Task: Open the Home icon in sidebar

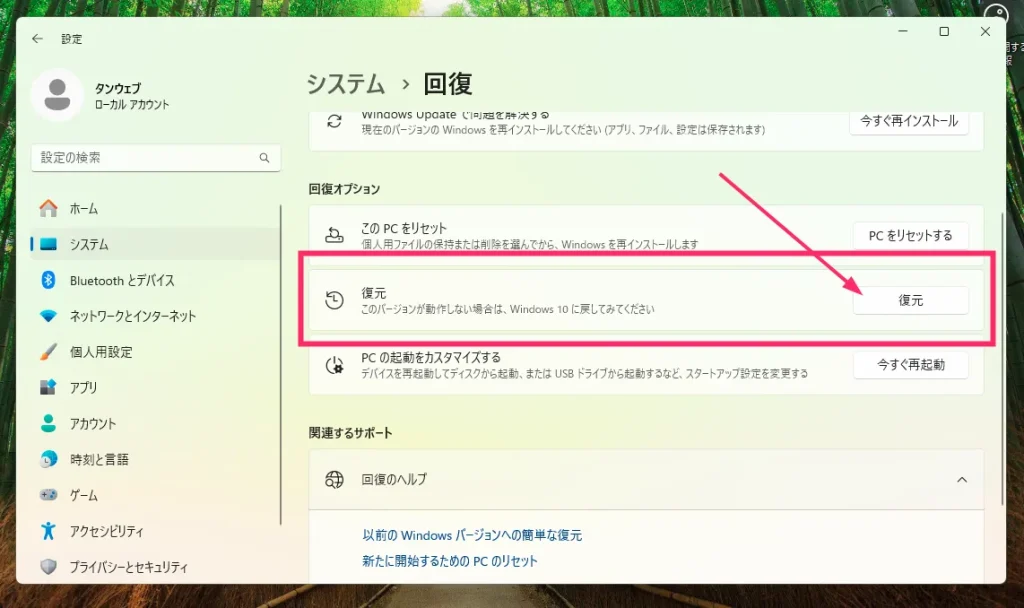Action: (48, 208)
